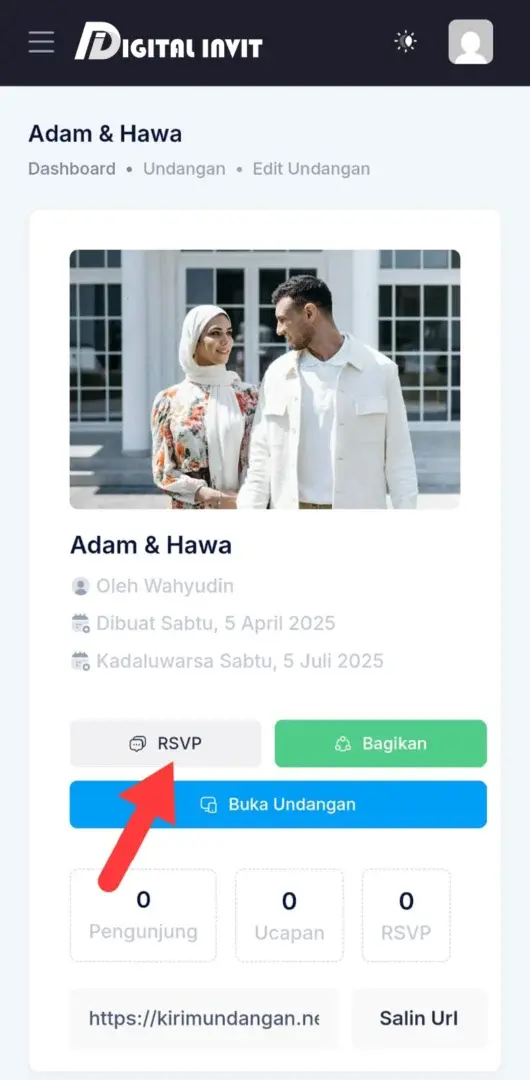Click the Buka Undangan button

coord(278,804)
